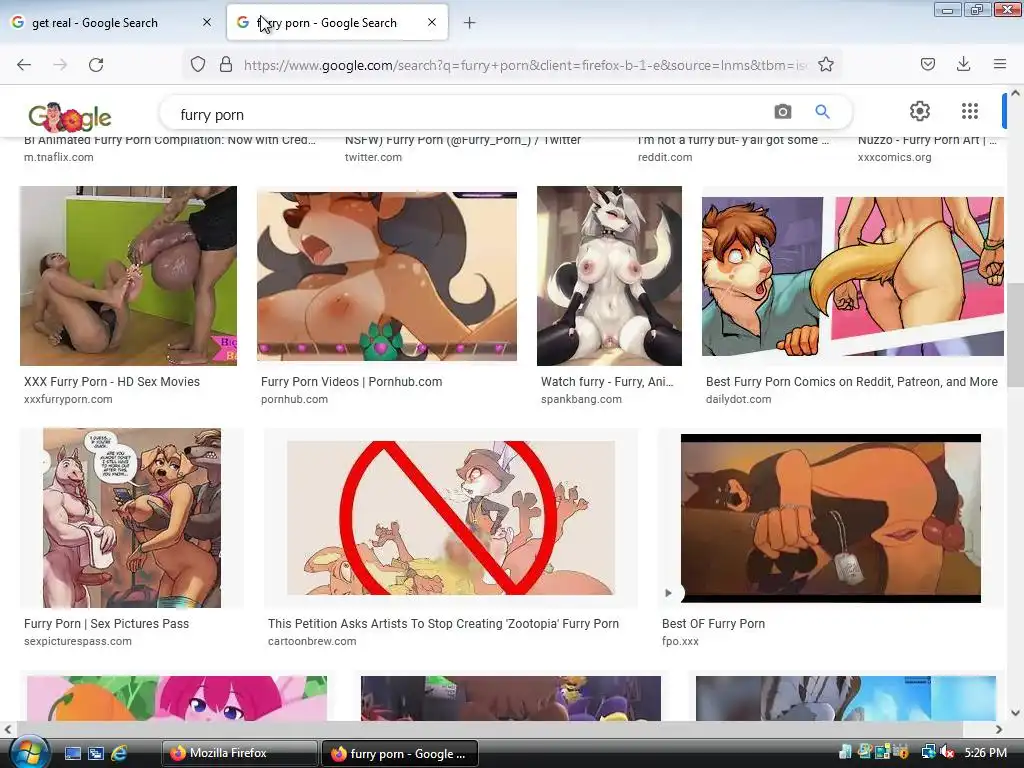
Task: Click the Windows security alert tray icon
Action: click(901, 752)
